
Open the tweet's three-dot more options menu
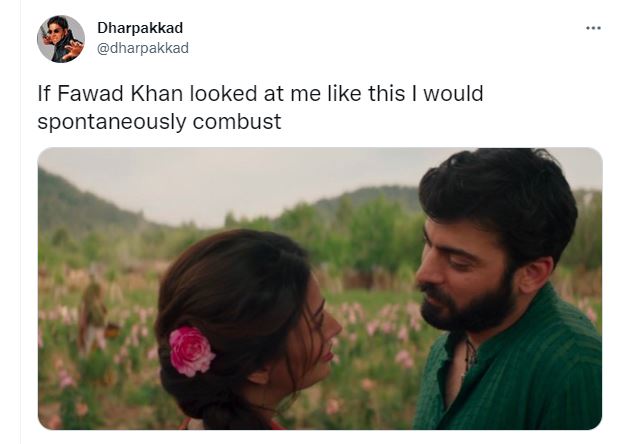click(593, 28)
